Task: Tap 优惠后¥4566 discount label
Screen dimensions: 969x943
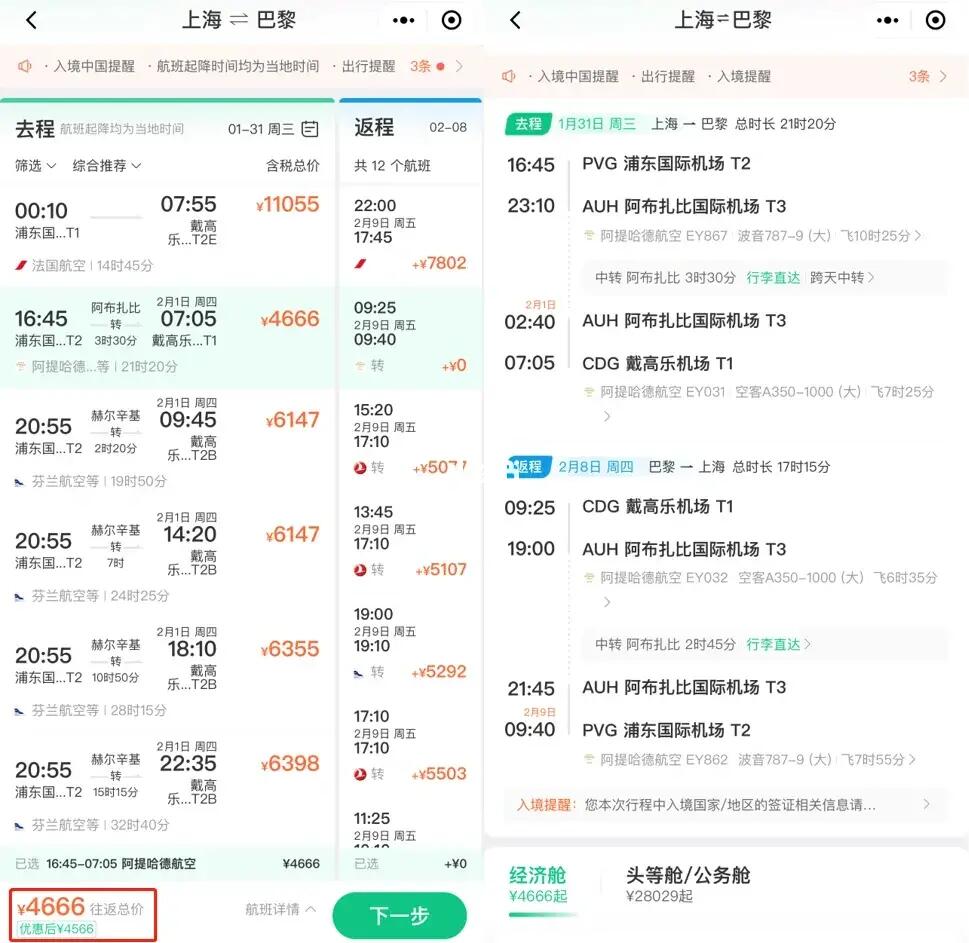Action: (56, 929)
